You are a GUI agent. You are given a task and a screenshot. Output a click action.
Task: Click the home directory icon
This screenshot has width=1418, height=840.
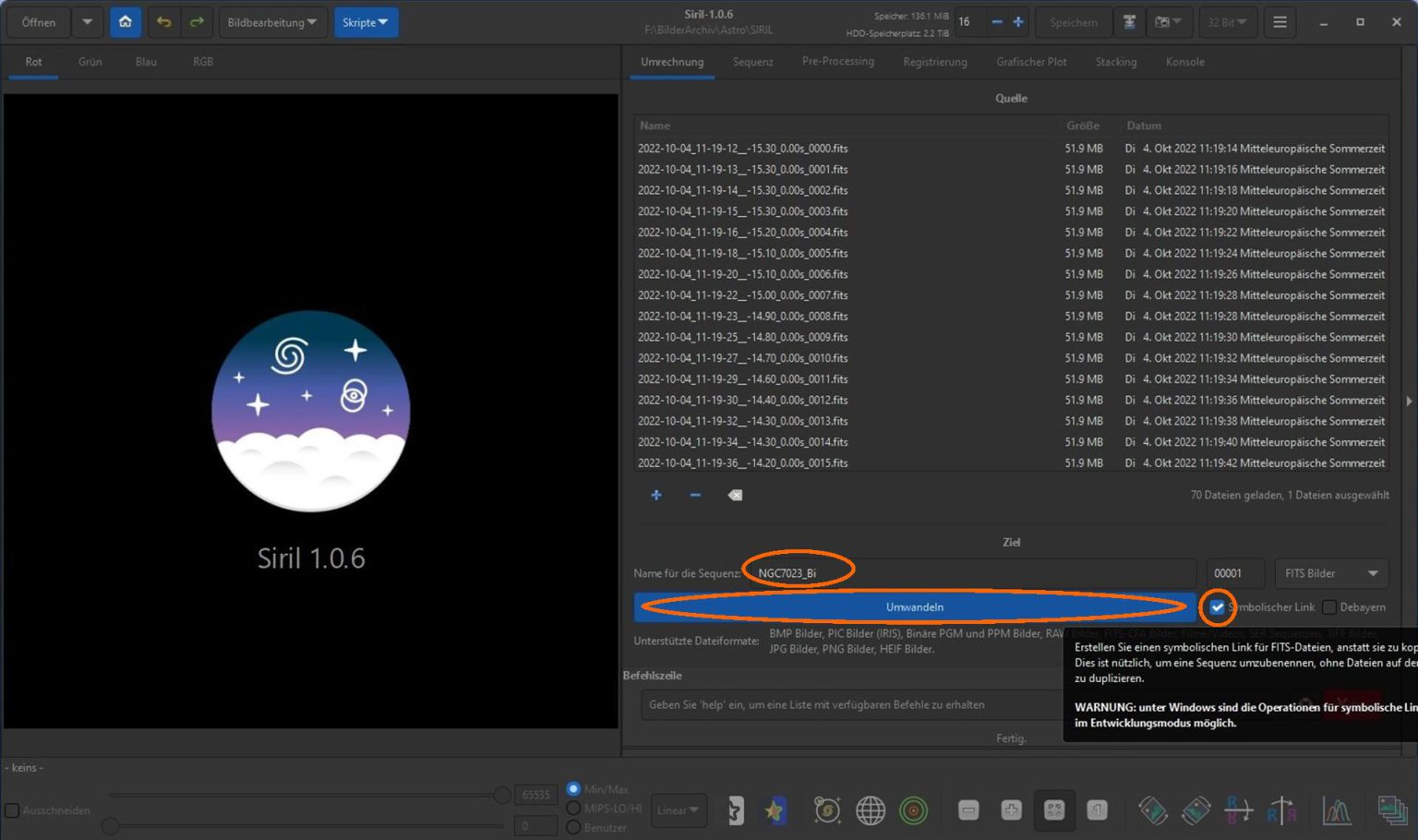click(x=126, y=22)
